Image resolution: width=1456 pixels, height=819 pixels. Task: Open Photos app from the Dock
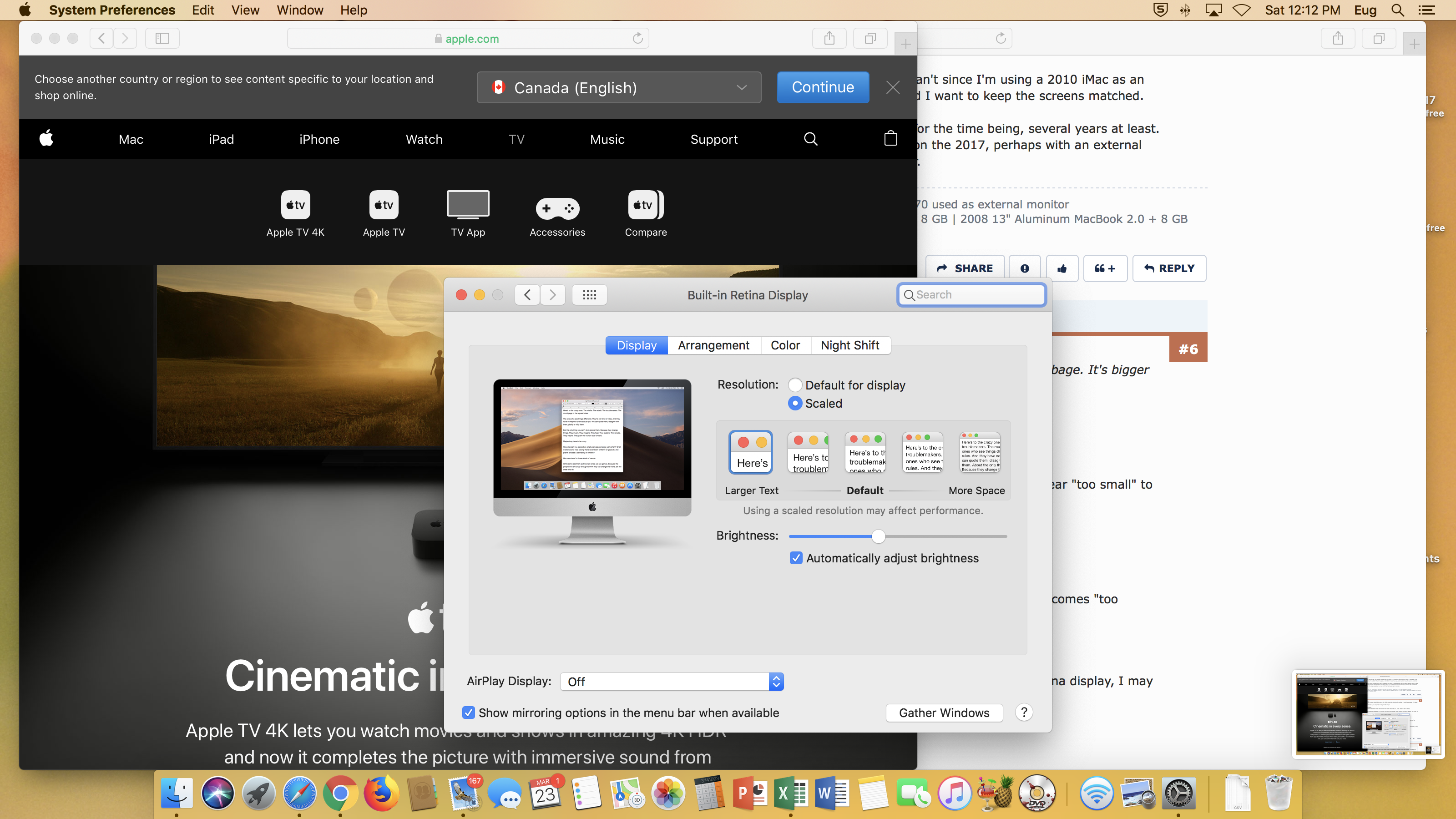[668, 793]
